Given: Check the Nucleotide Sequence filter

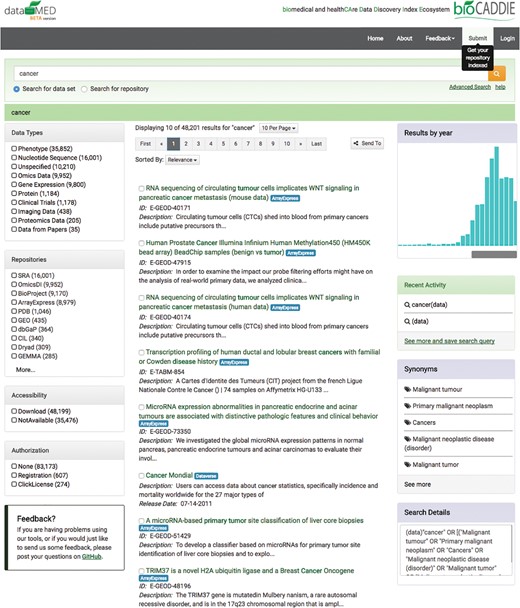Looking at the screenshot, I should click(14, 157).
